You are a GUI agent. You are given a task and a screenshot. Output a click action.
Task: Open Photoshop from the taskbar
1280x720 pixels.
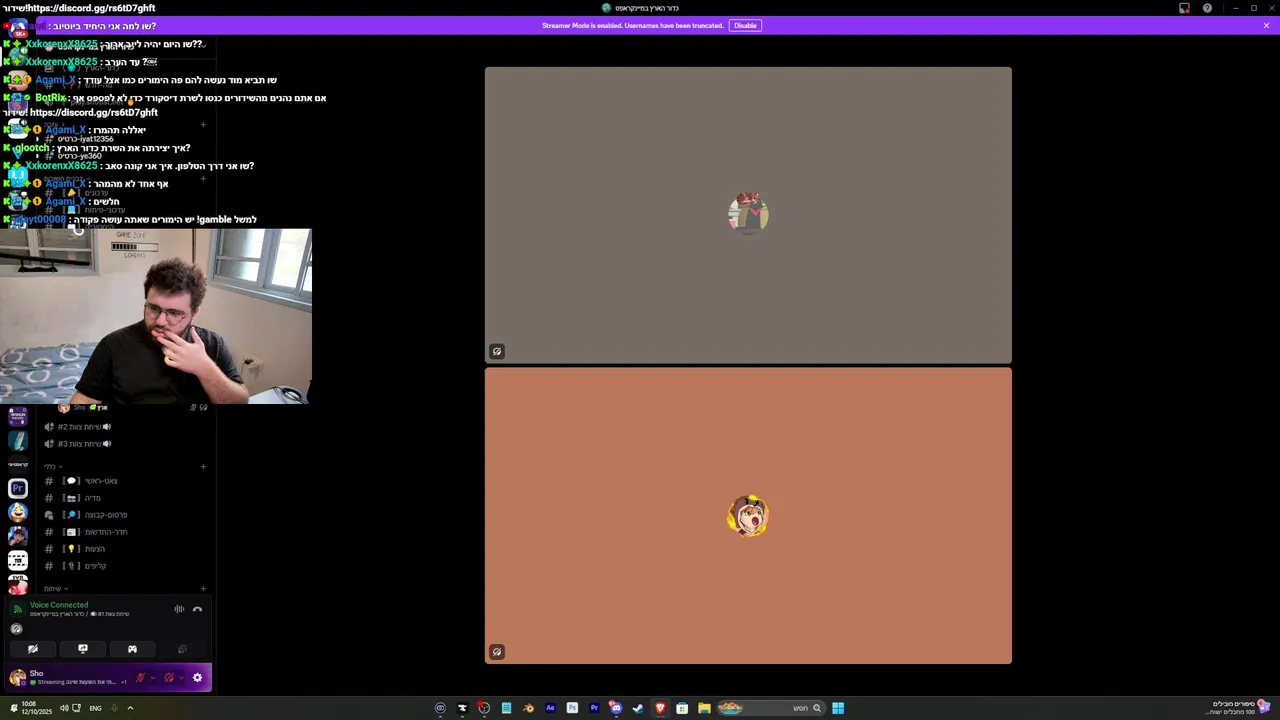pyautogui.click(x=572, y=708)
